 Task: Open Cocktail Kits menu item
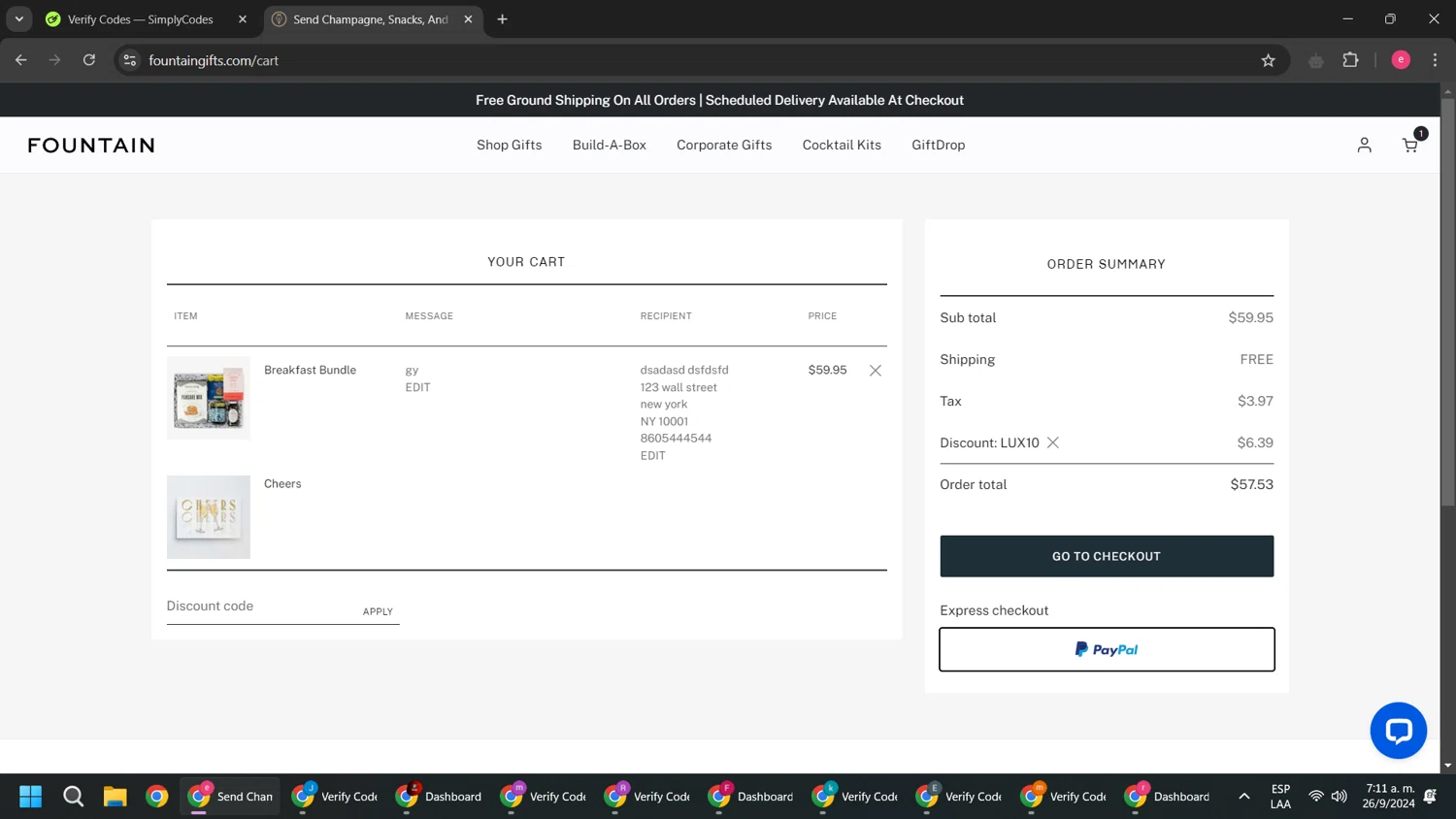click(x=842, y=146)
